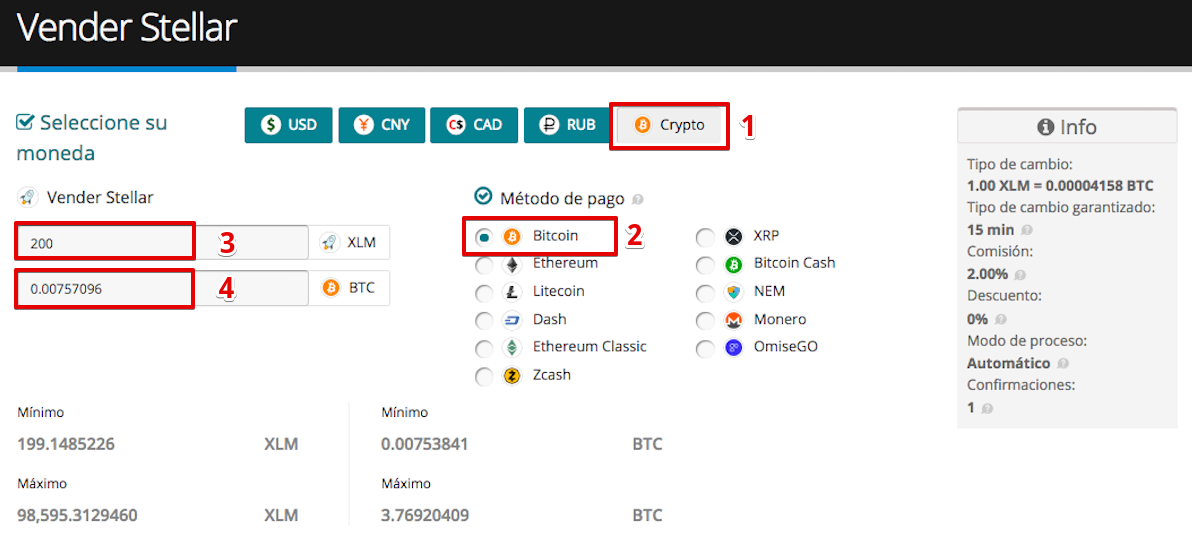The height and width of the screenshot is (534, 1192).
Task: Select the Bitcoin radio button
Action: 483,237
